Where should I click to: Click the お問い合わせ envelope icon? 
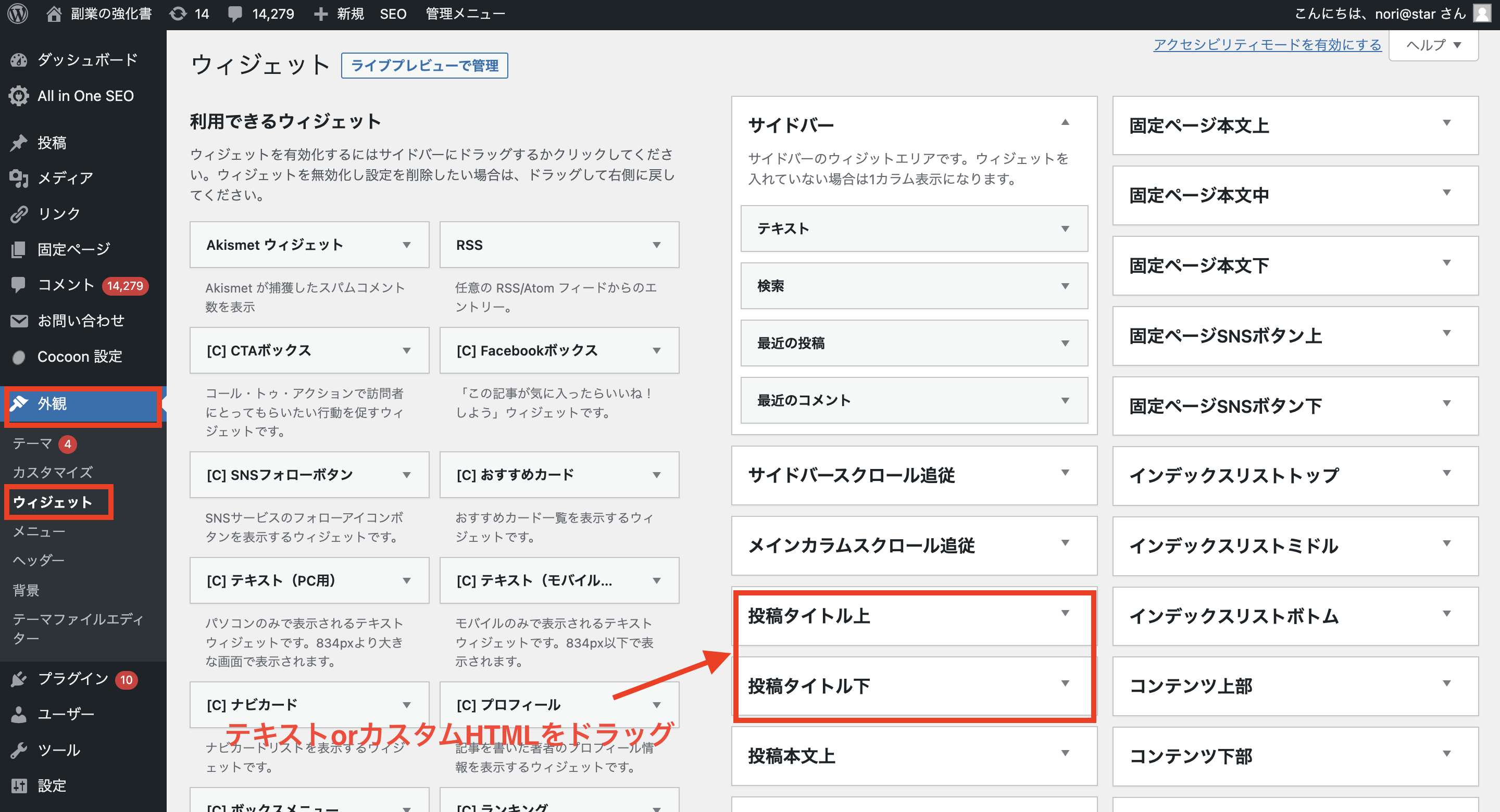19,321
